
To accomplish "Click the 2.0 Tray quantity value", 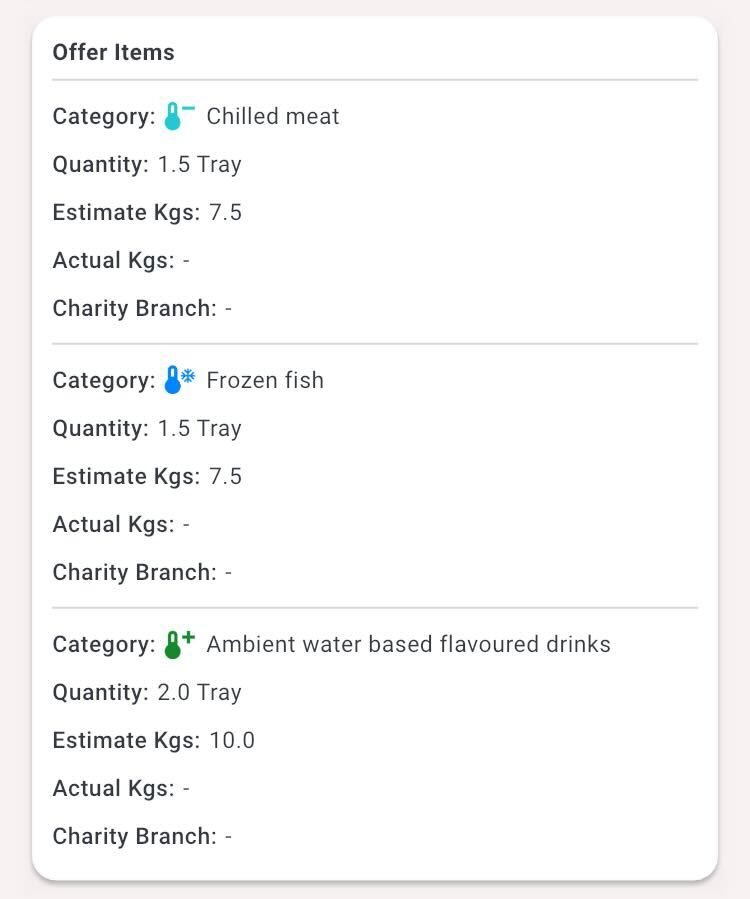I will [x=200, y=693].
